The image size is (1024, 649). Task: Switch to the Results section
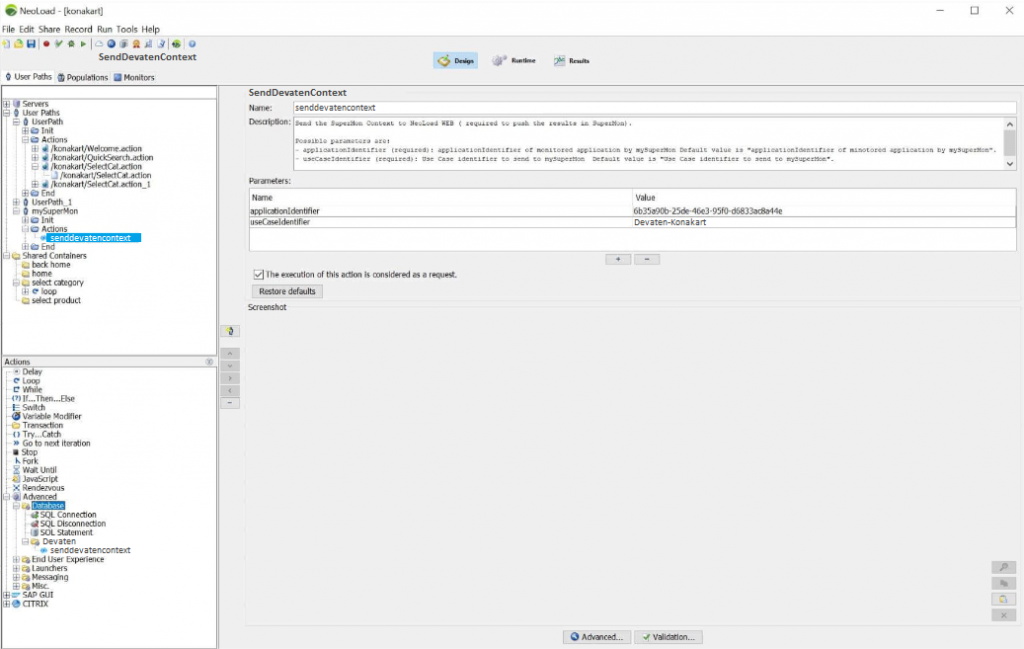(x=571, y=61)
